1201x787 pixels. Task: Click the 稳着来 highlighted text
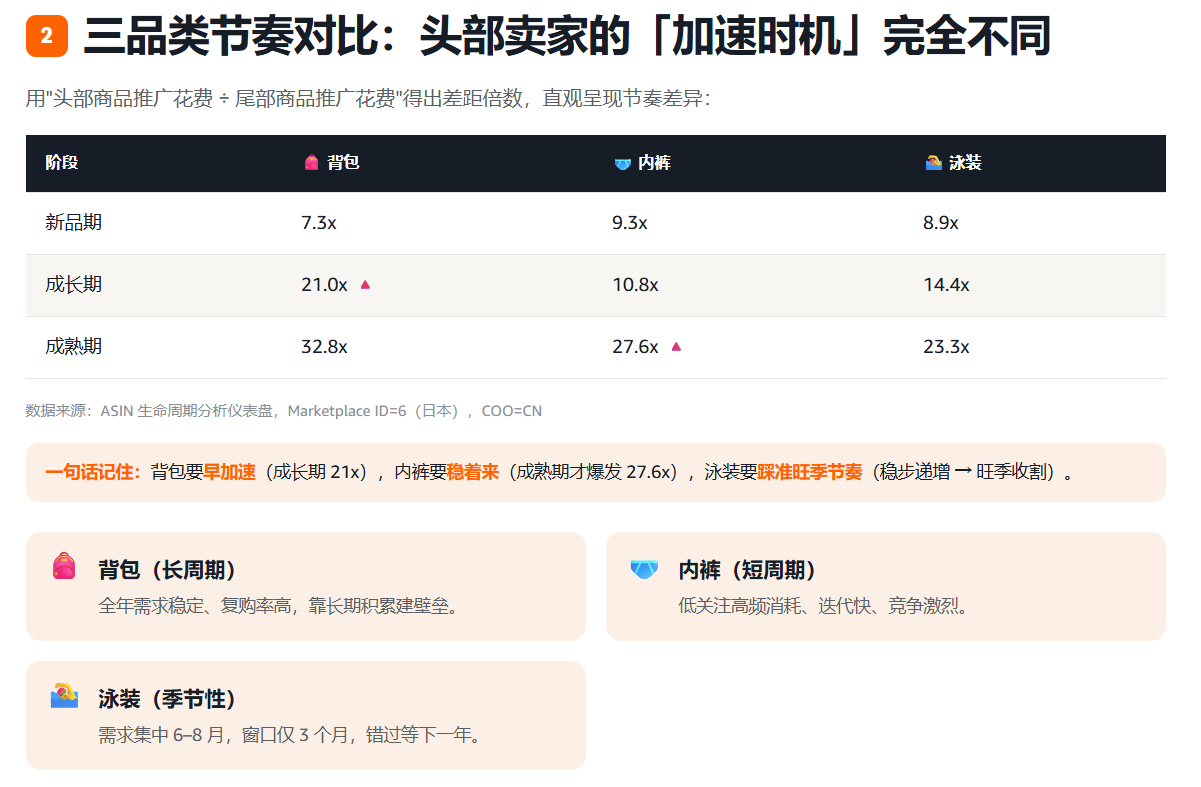pos(472,472)
